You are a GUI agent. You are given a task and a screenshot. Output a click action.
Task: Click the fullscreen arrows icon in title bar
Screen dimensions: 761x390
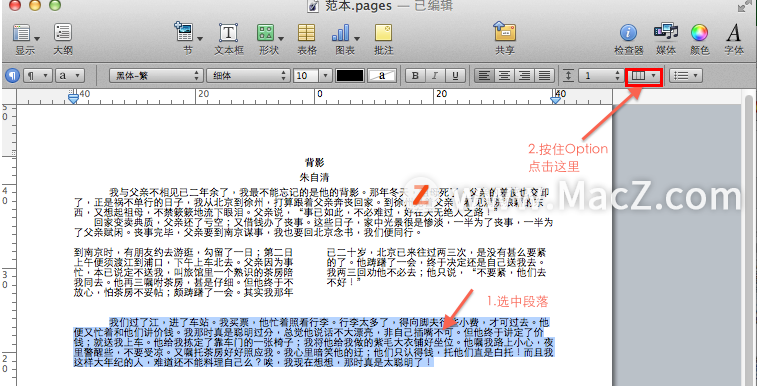coord(744,6)
